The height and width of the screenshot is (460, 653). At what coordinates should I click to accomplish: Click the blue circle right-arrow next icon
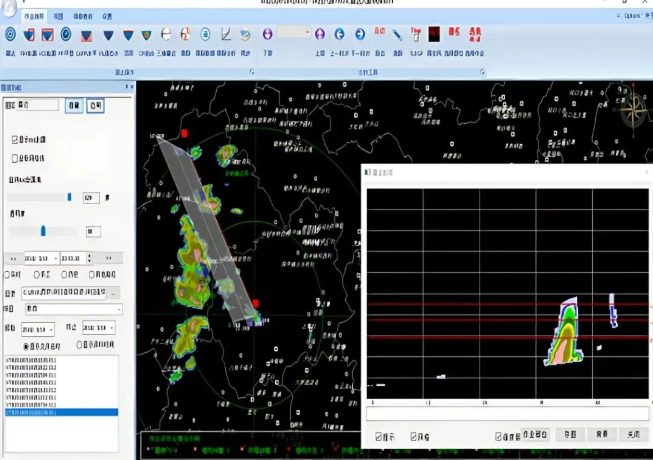[x=360, y=34]
